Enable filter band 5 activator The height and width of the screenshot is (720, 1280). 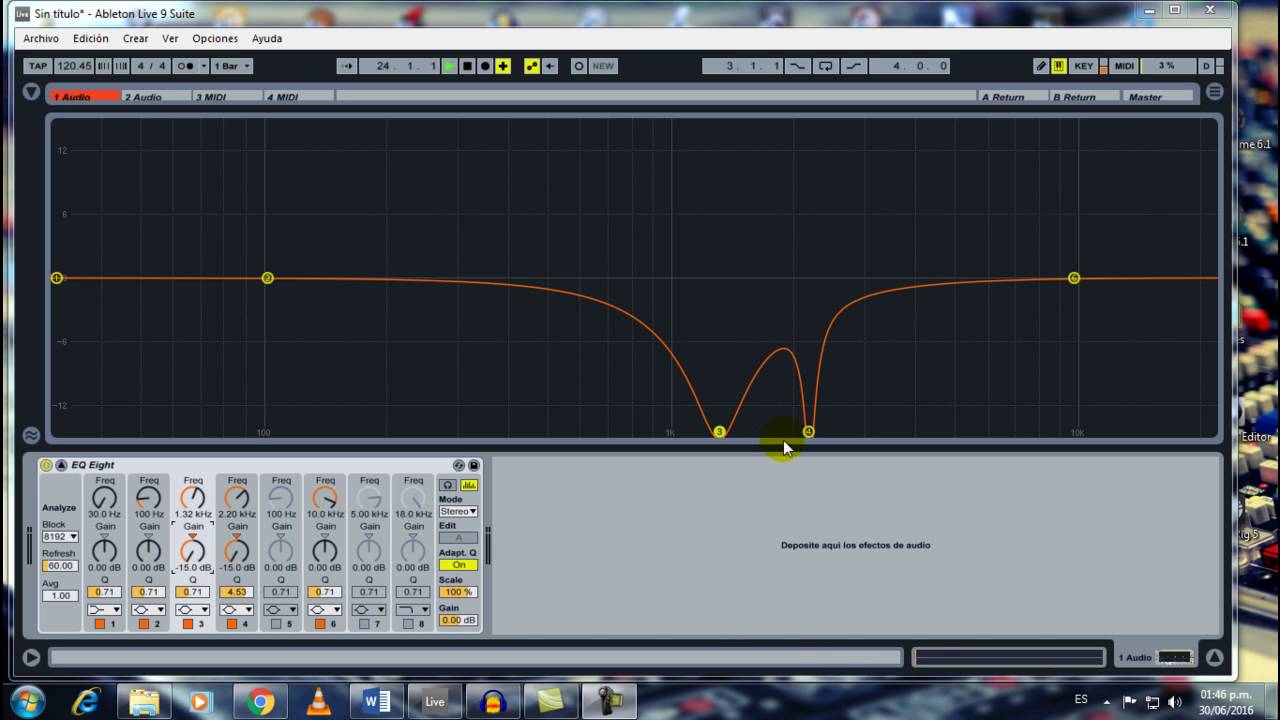[275, 624]
